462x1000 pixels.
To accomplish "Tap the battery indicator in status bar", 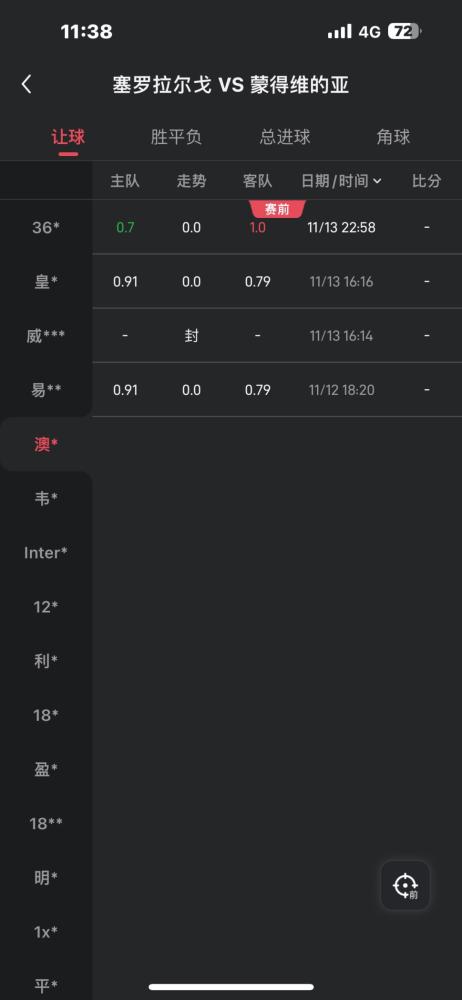I will point(405,31).
